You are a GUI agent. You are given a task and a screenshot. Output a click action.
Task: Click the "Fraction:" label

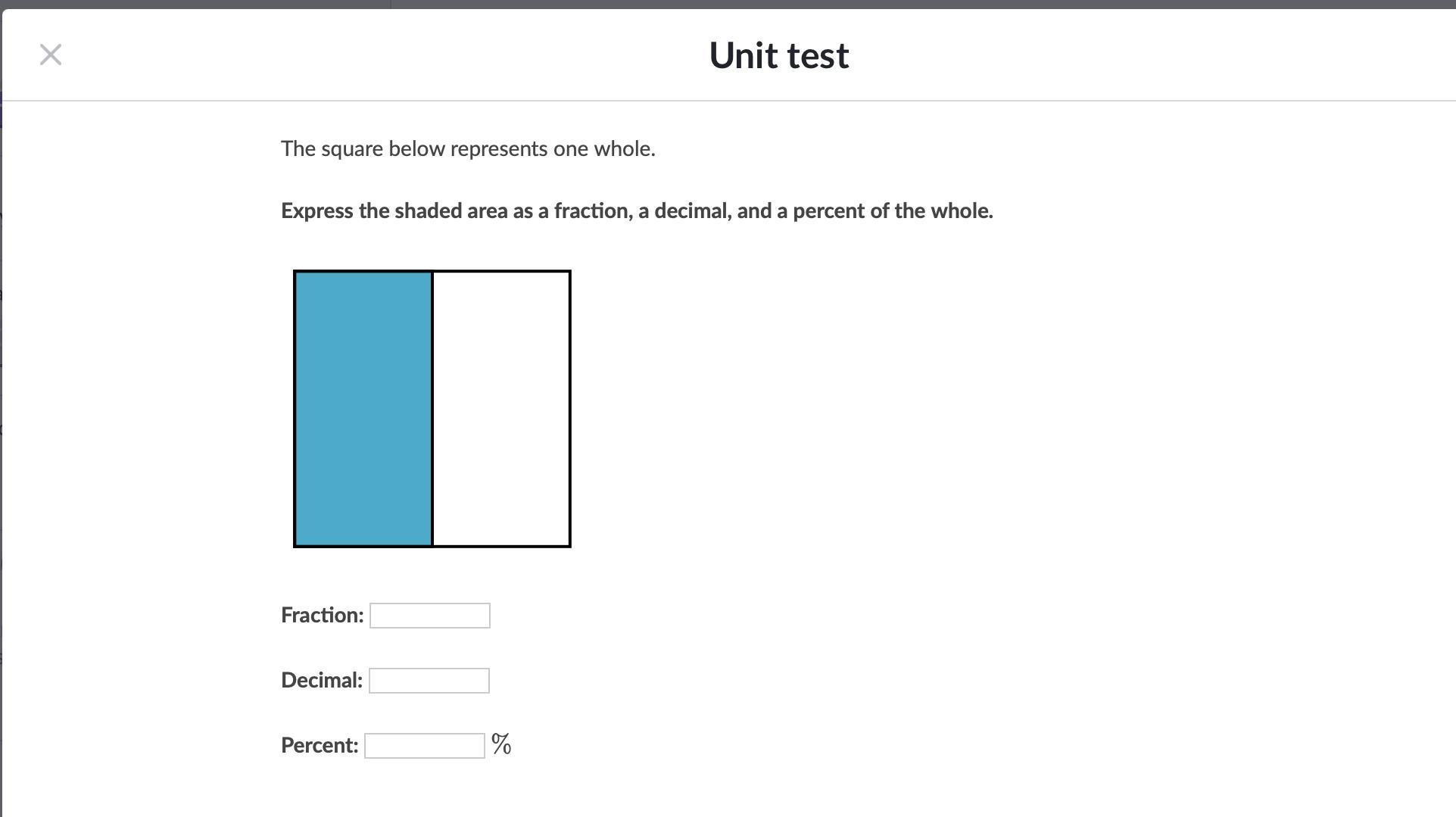[x=322, y=616]
